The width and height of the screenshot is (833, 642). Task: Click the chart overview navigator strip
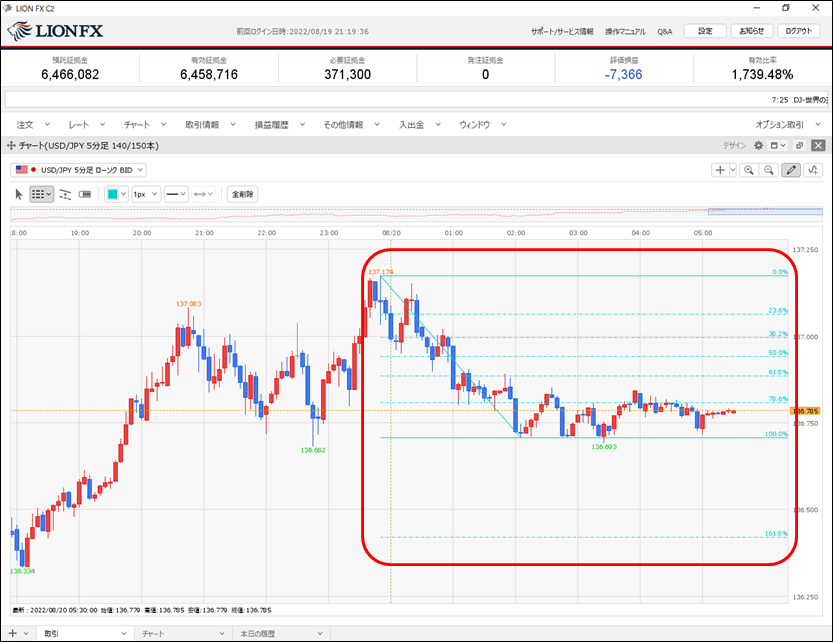(x=416, y=214)
